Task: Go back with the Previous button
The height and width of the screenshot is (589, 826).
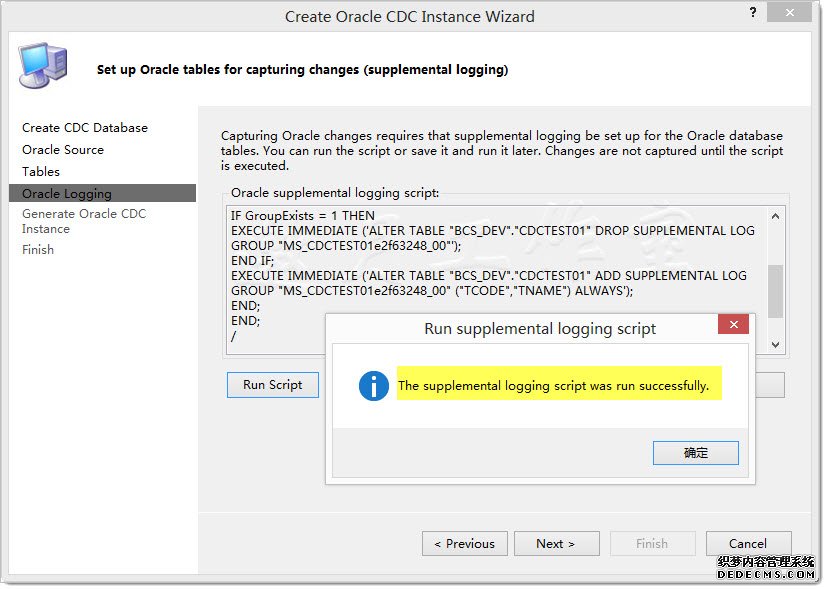Action: click(x=464, y=543)
